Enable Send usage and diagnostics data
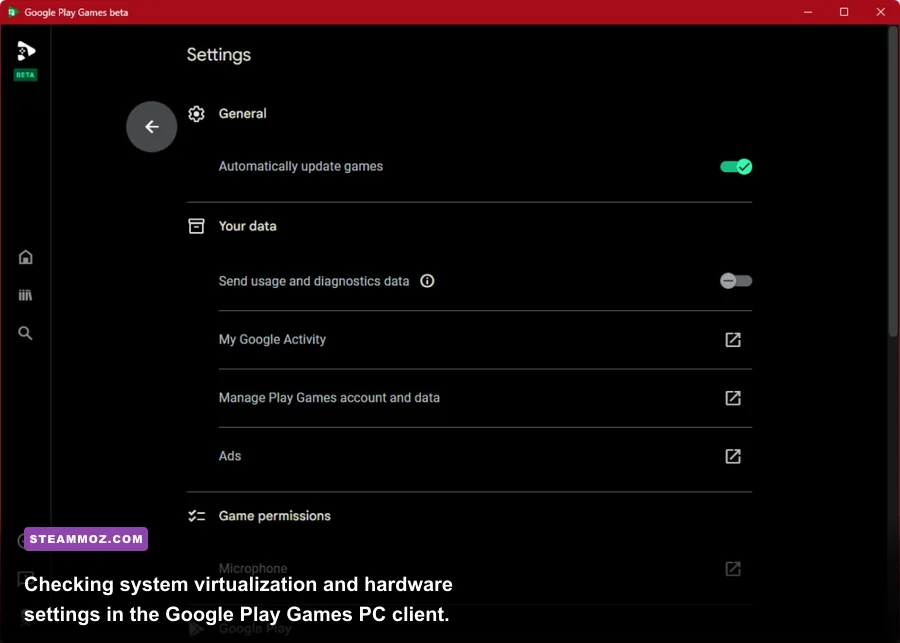 (736, 281)
